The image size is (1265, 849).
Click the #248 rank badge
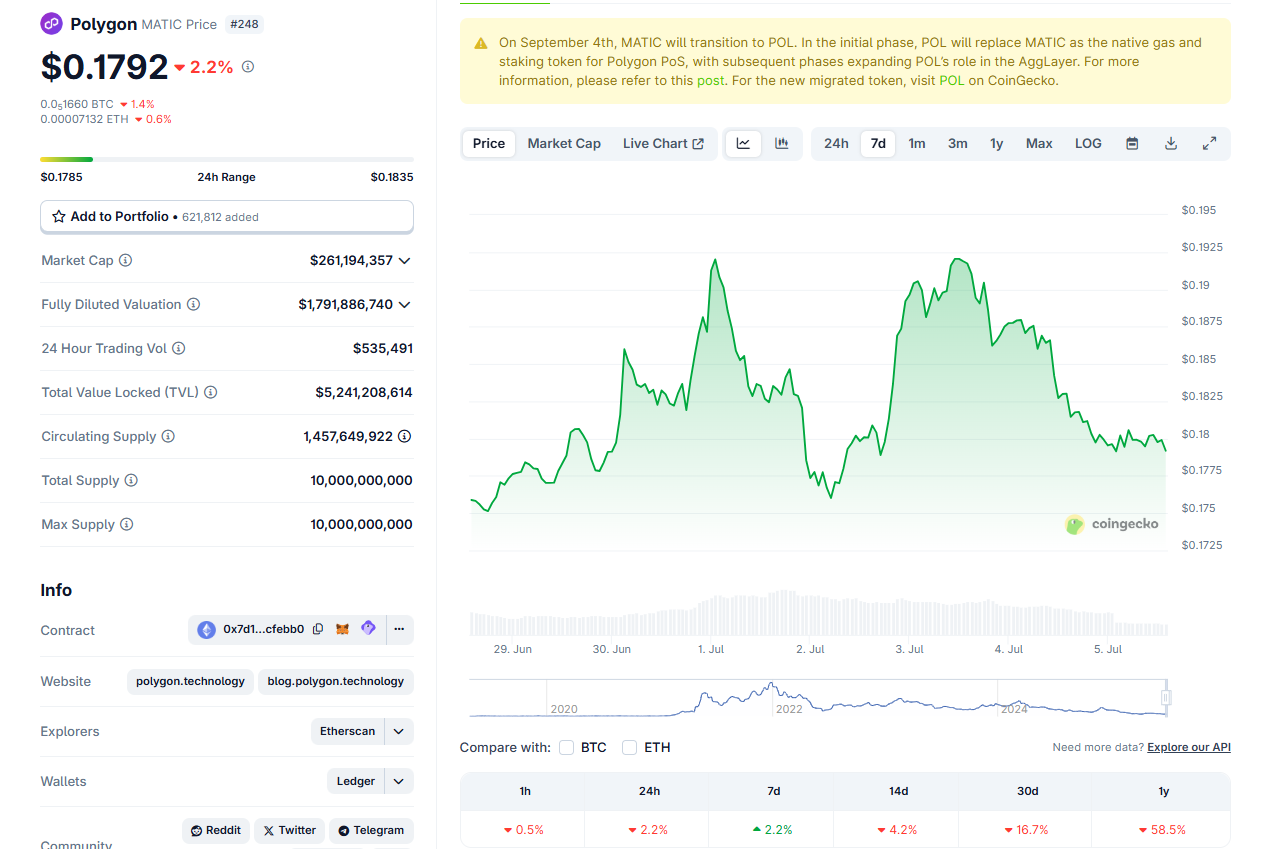[x=244, y=24]
